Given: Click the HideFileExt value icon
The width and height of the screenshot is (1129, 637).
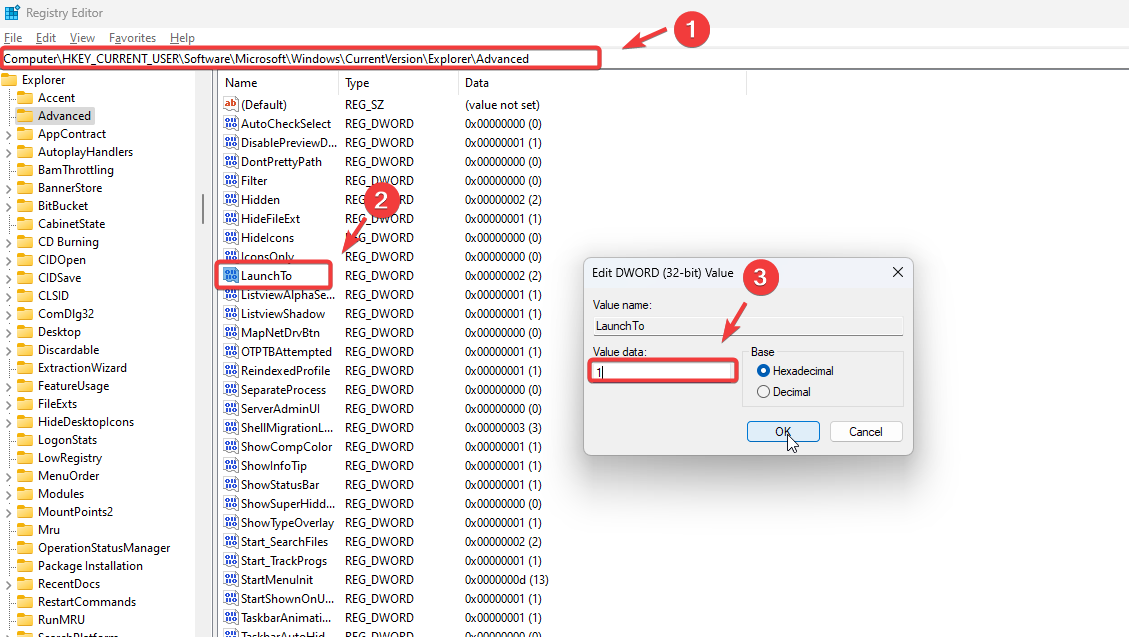Looking at the screenshot, I should (230, 218).
